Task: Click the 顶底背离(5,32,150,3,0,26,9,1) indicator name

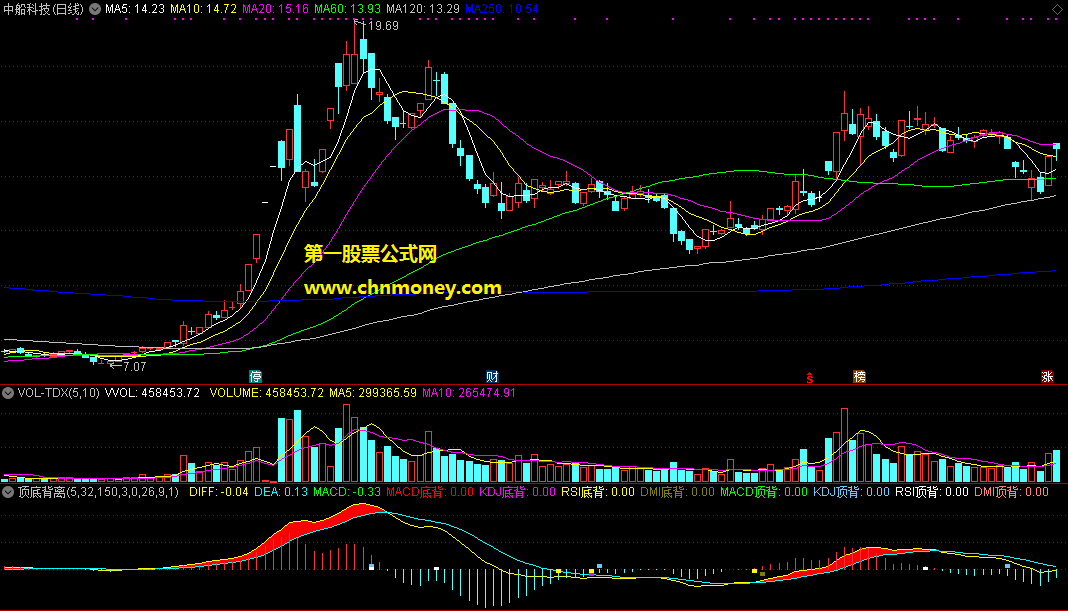Action: click(98, 492)
